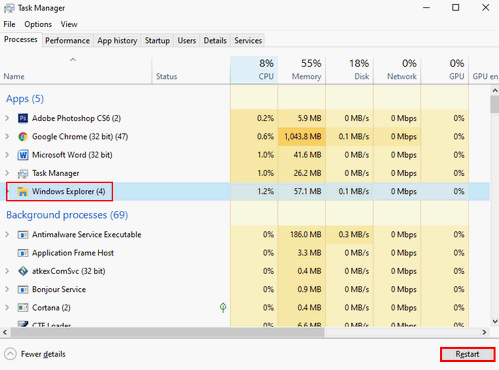Switch to the Users tab

187,41
